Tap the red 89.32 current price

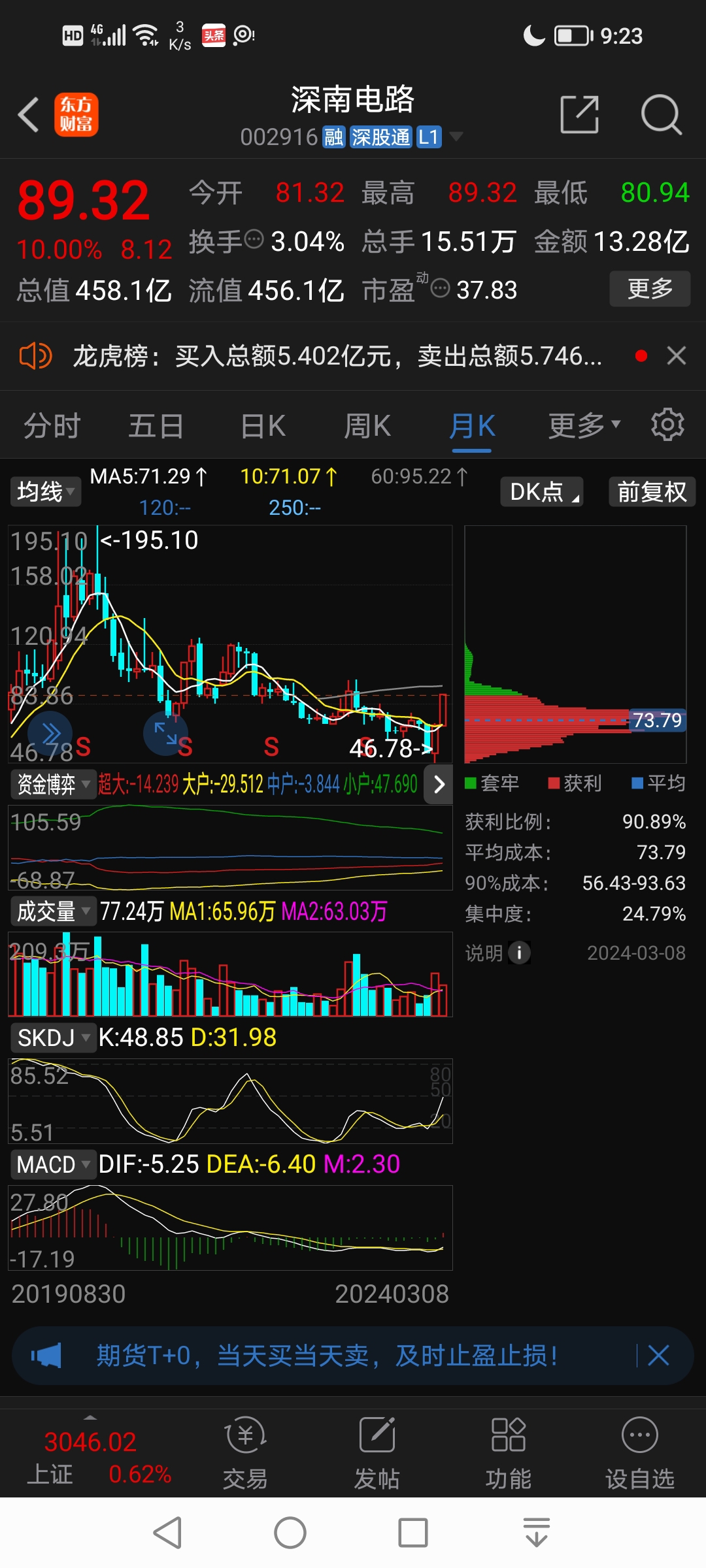(84, 201)
